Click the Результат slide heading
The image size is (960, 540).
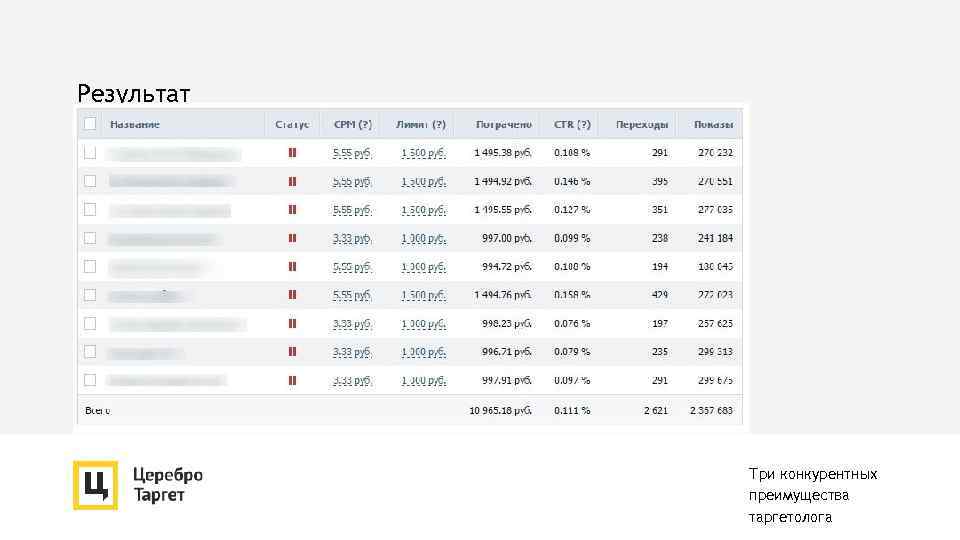click(133, 94)
